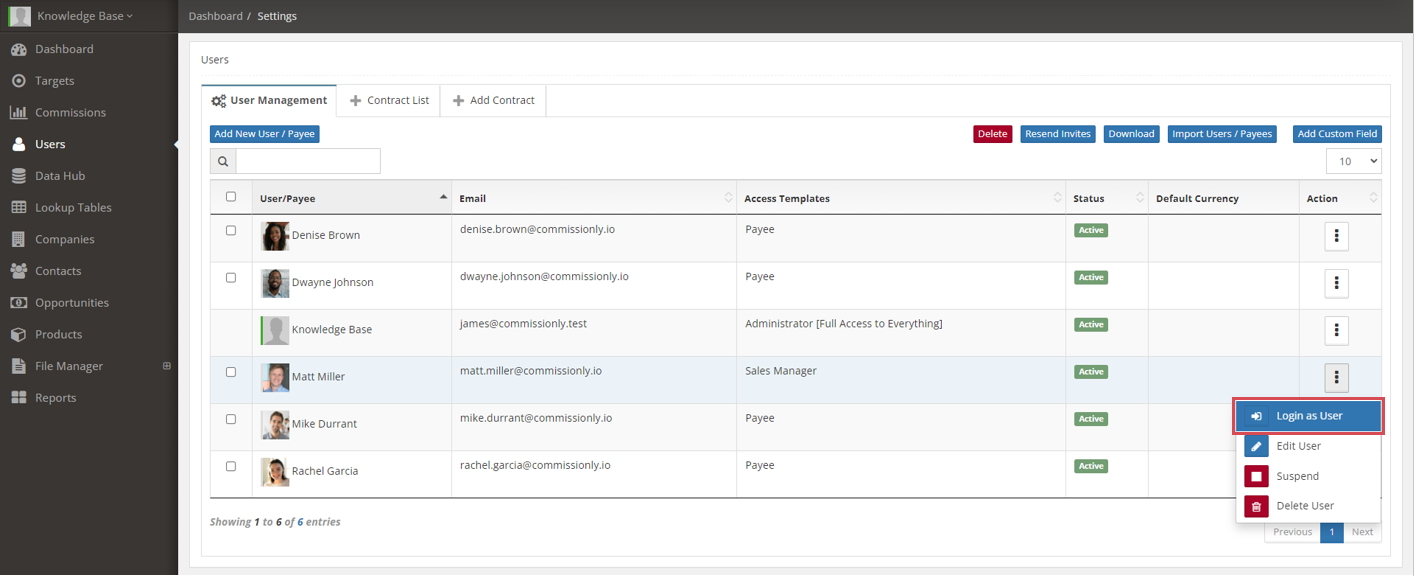The image size is (1414, 576).
Task: Click the pencil Edit User icon
Action: point(1256,446)
